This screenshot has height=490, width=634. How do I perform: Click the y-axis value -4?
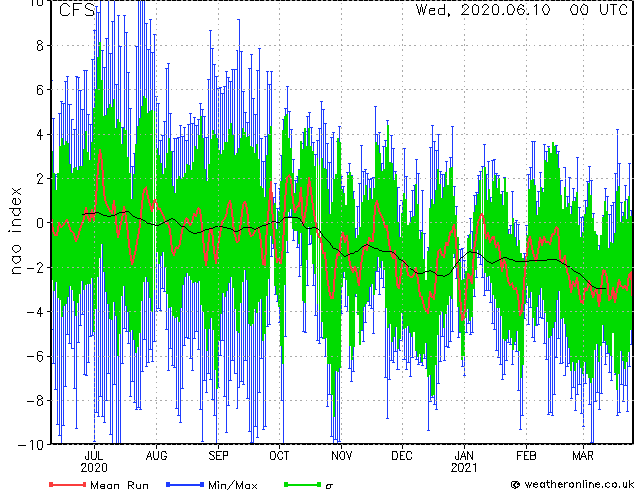click(x=35, y=312)
